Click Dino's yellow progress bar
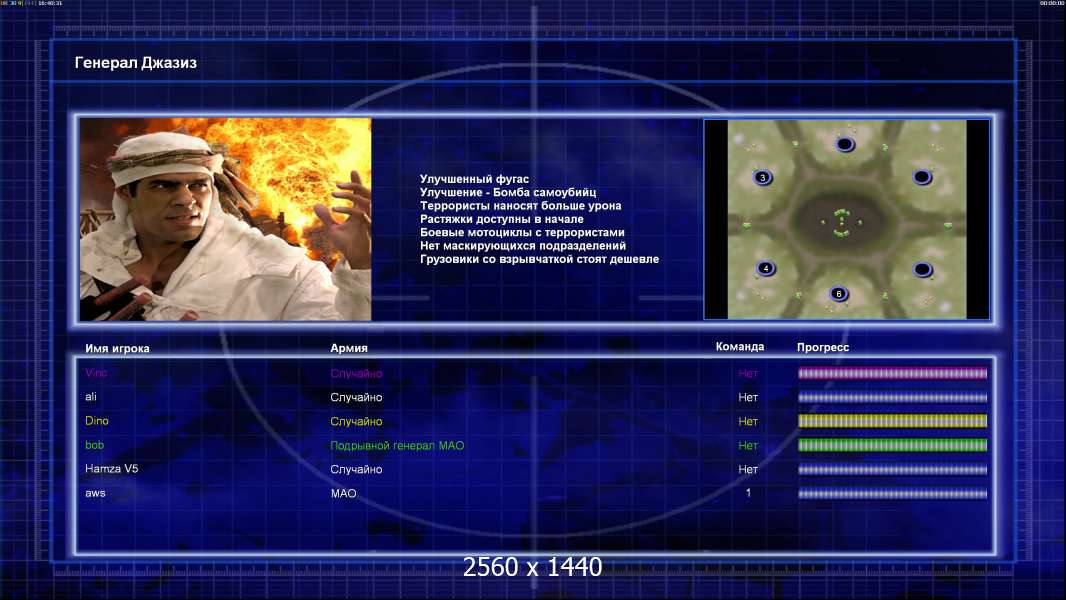The image size is (1066, 600). click(893, 421)
